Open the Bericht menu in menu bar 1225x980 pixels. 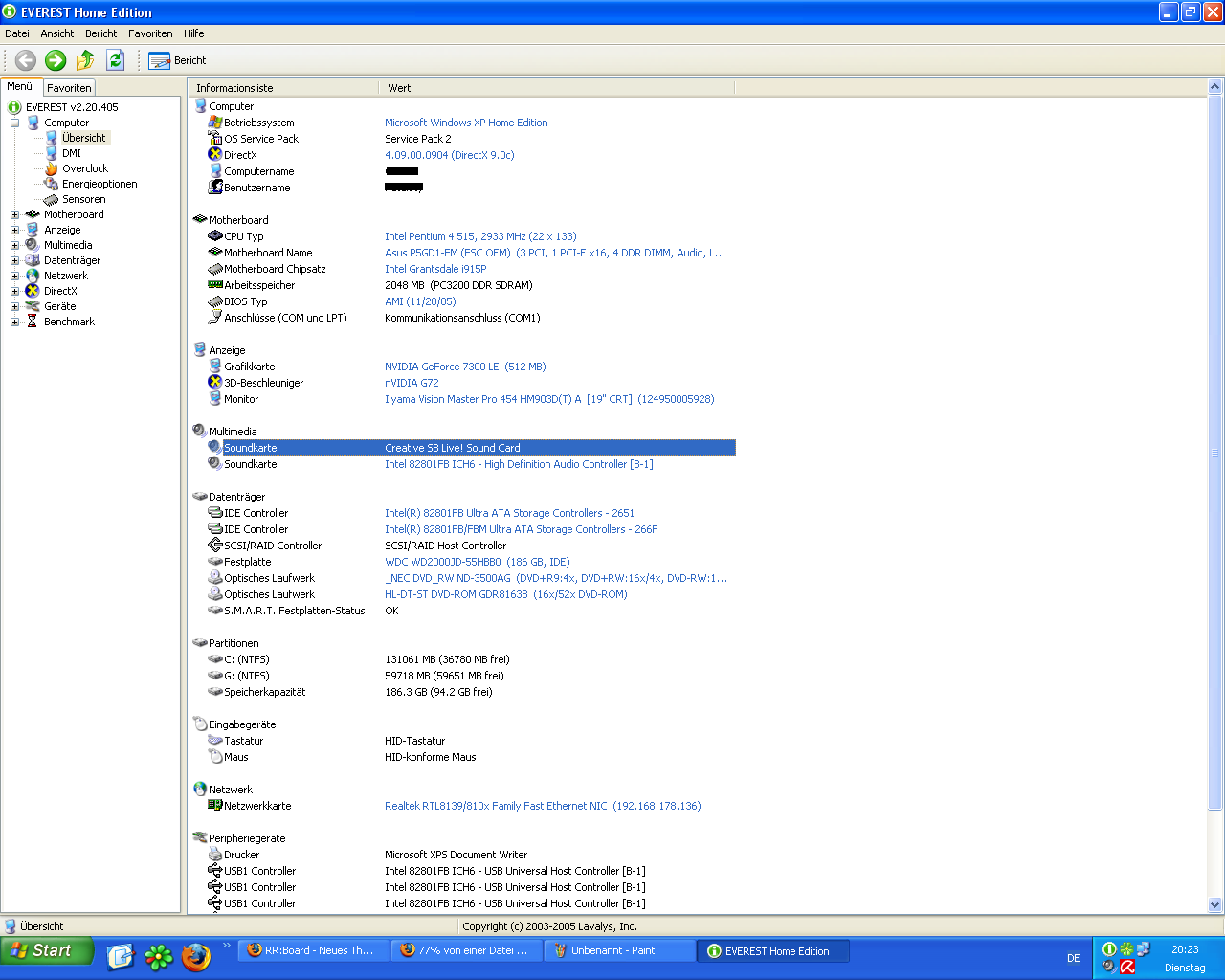tap(100, 33)
